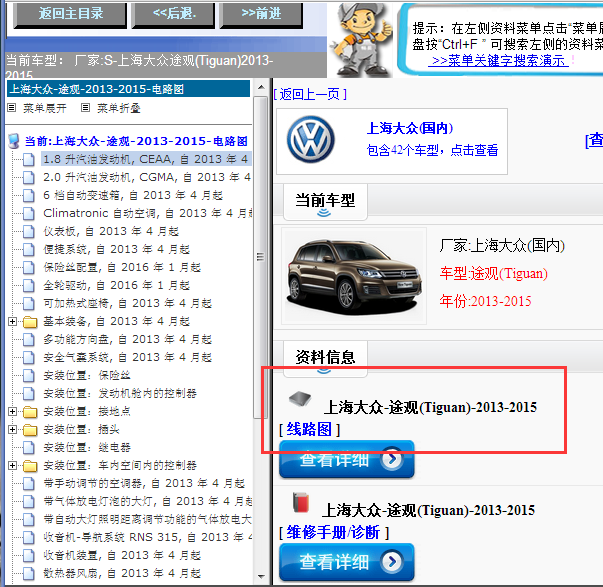
Task: Expand the 安装位置：插头 folder
Action: tap(12, 429)
